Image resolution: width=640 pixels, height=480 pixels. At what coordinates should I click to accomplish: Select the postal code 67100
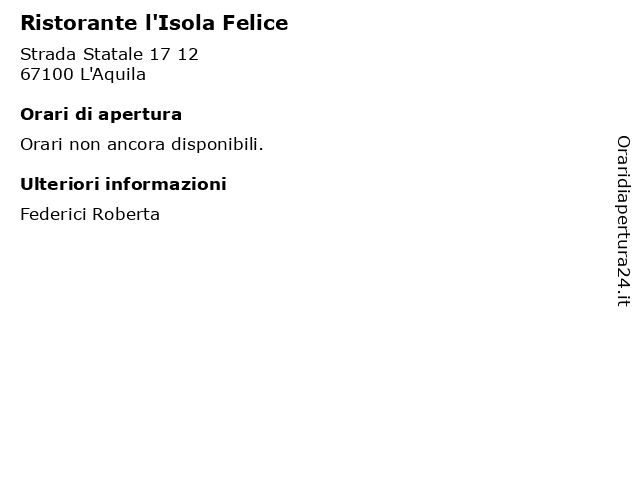pos(47,74)
